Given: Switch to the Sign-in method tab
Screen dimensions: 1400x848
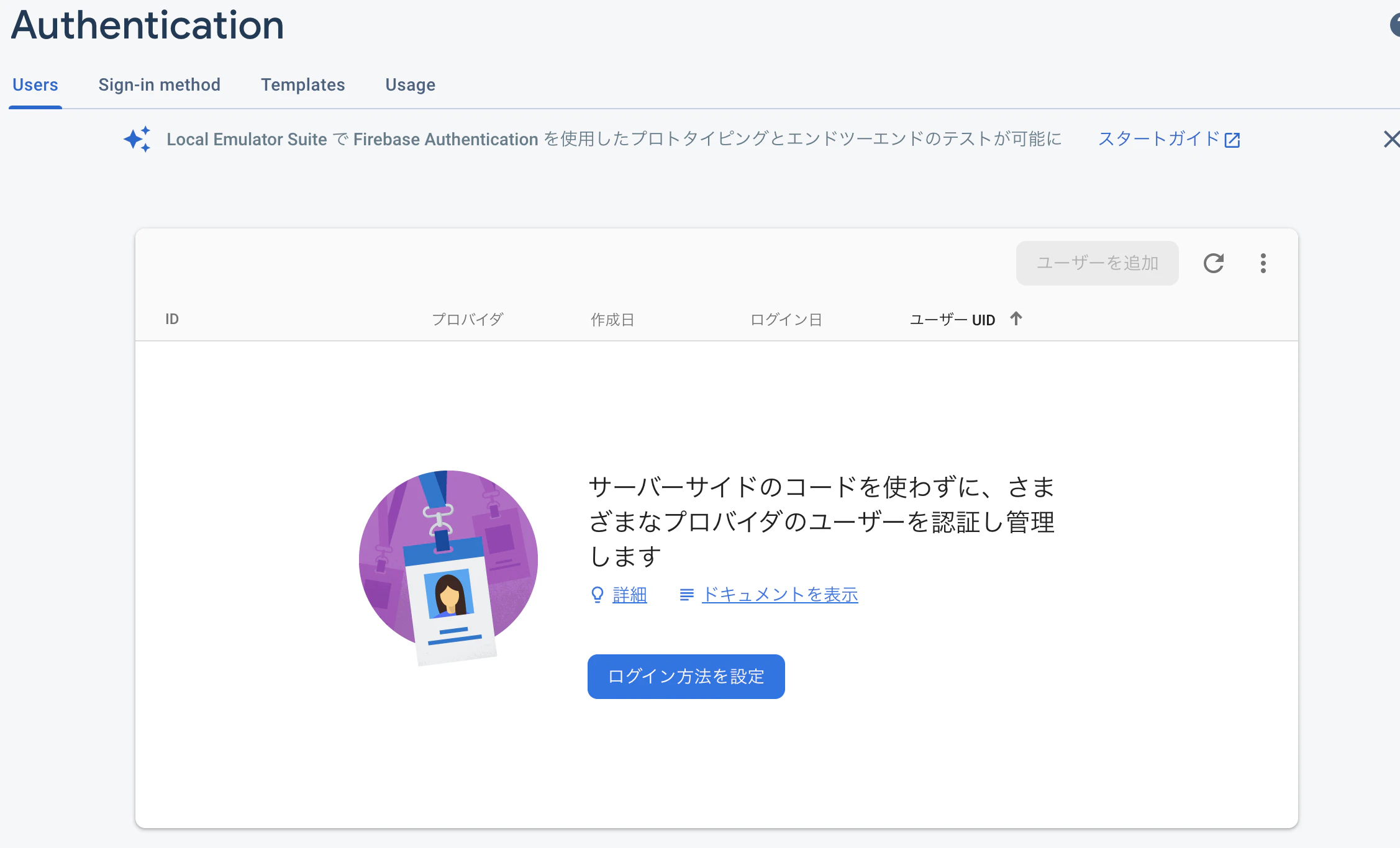Looking at the screenshot, I should point(160,84).
